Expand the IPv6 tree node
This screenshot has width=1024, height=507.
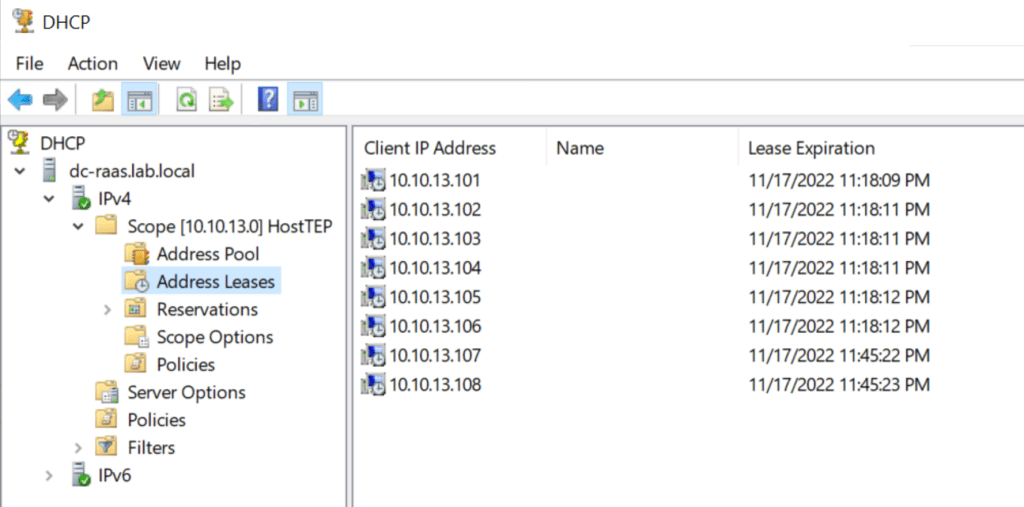coord(49,476)
